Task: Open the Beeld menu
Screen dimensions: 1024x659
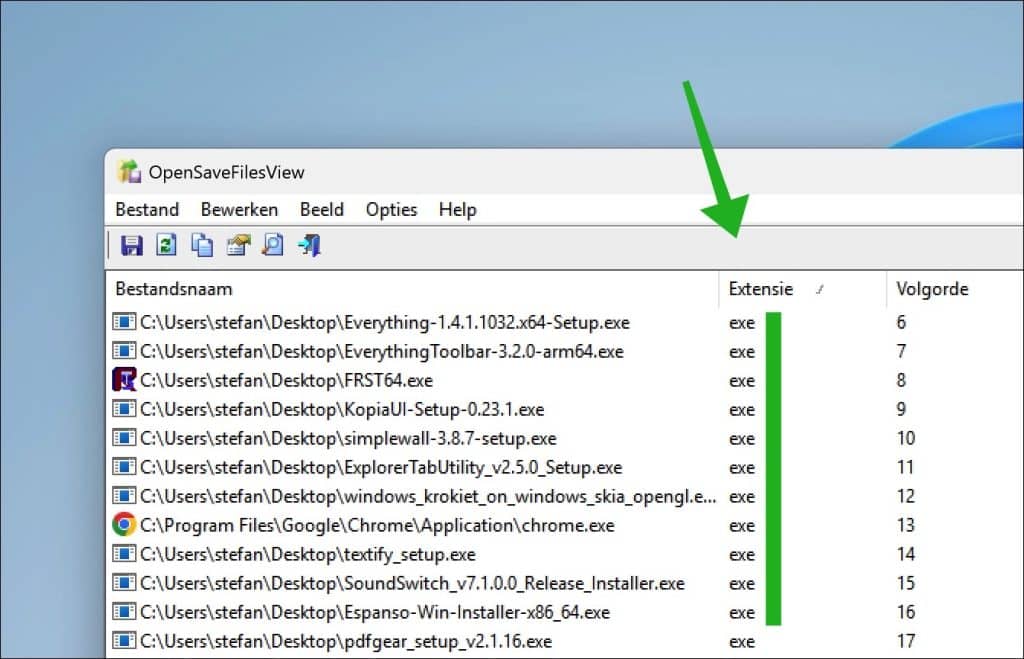Action: [321, 210]
